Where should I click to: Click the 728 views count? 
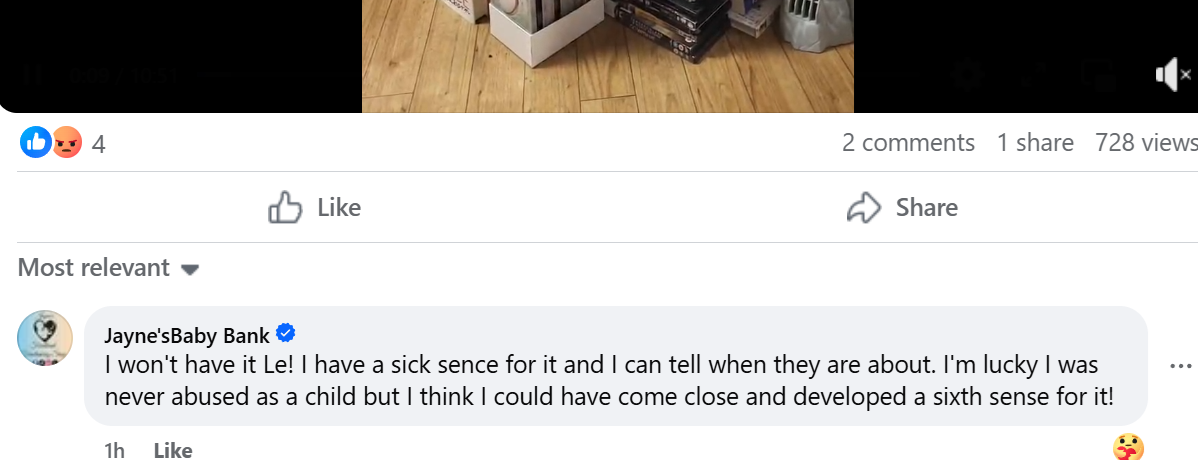tap(1146, 143)
